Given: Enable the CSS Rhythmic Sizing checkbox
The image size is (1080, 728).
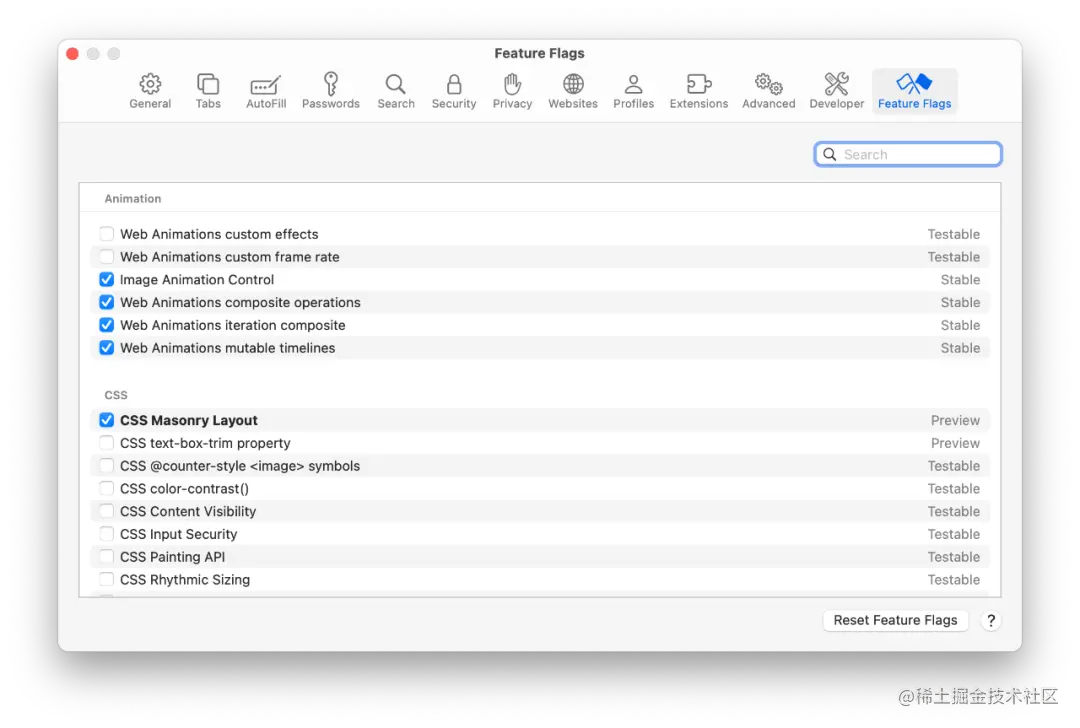Looking at the screenshot, I should [x=107, y=579].
